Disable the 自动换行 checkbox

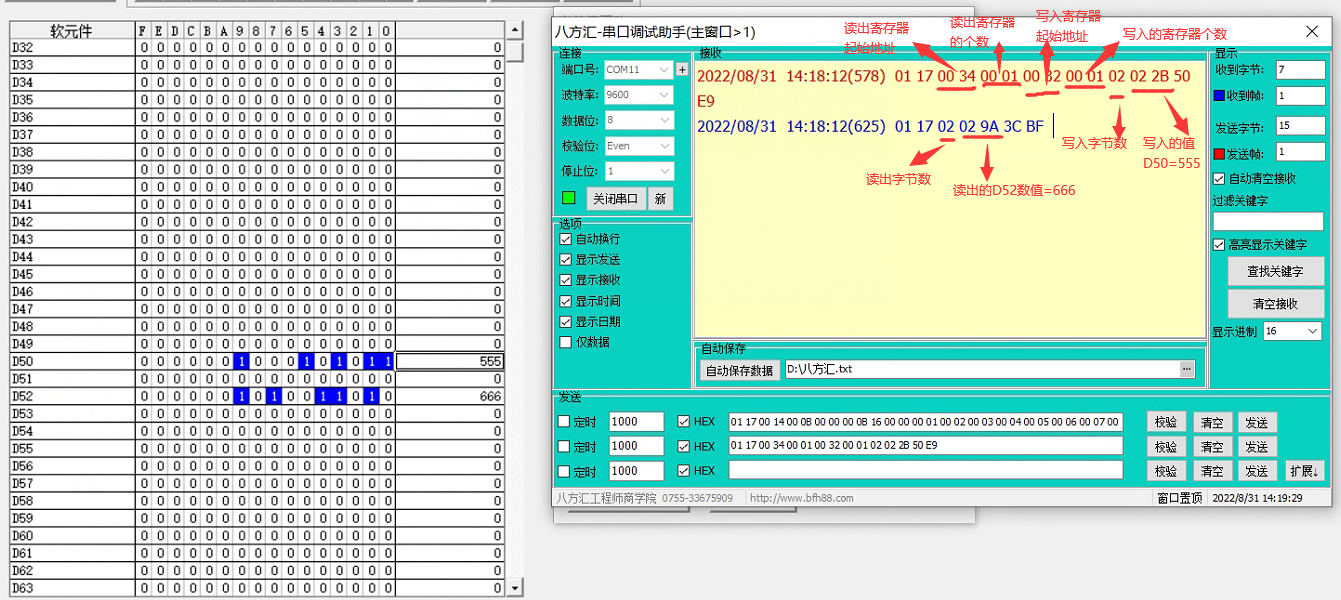pos(566,239)
